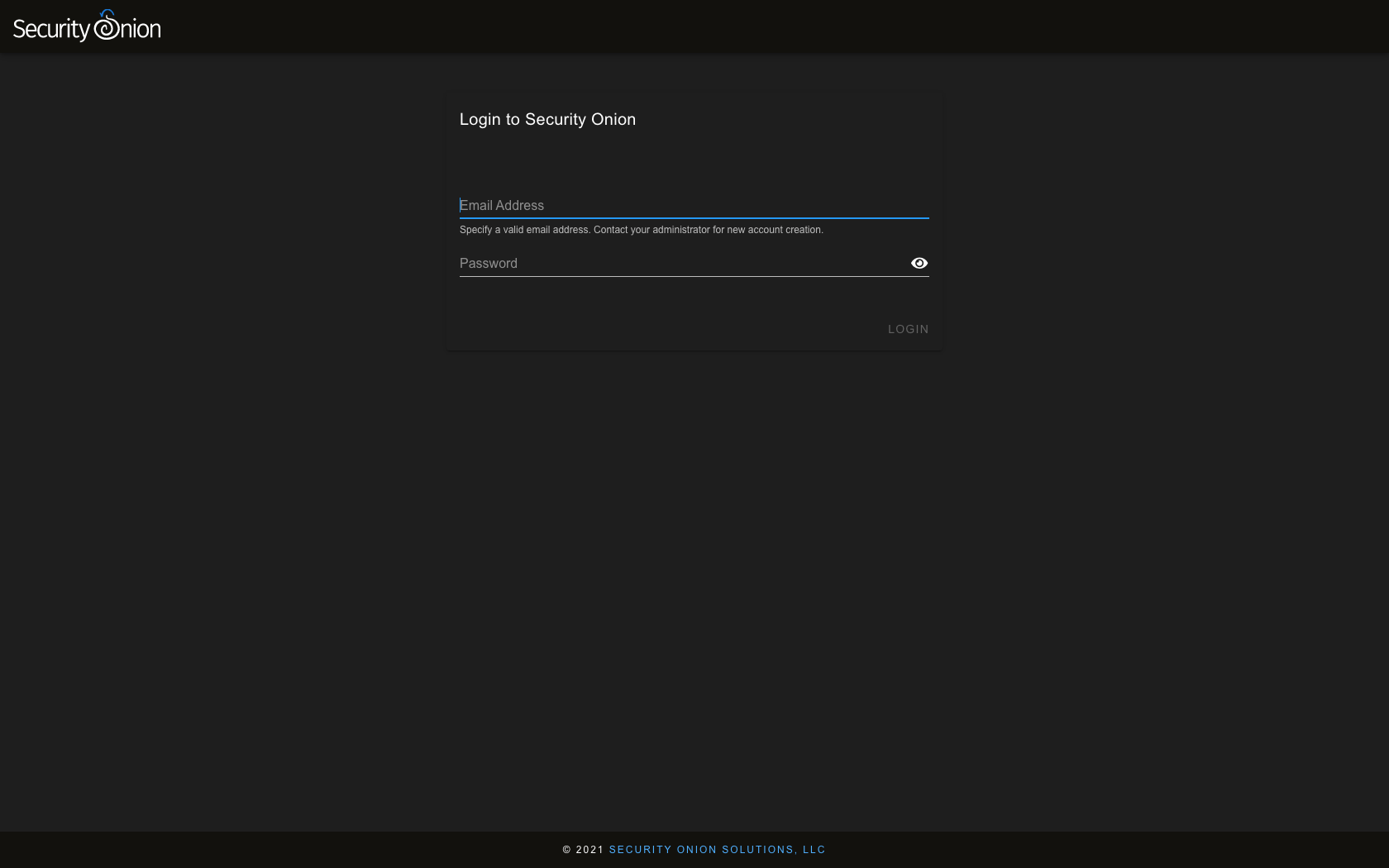
Task: Submit credentials by clicking LOGIN
Action: tap(907, 328)
